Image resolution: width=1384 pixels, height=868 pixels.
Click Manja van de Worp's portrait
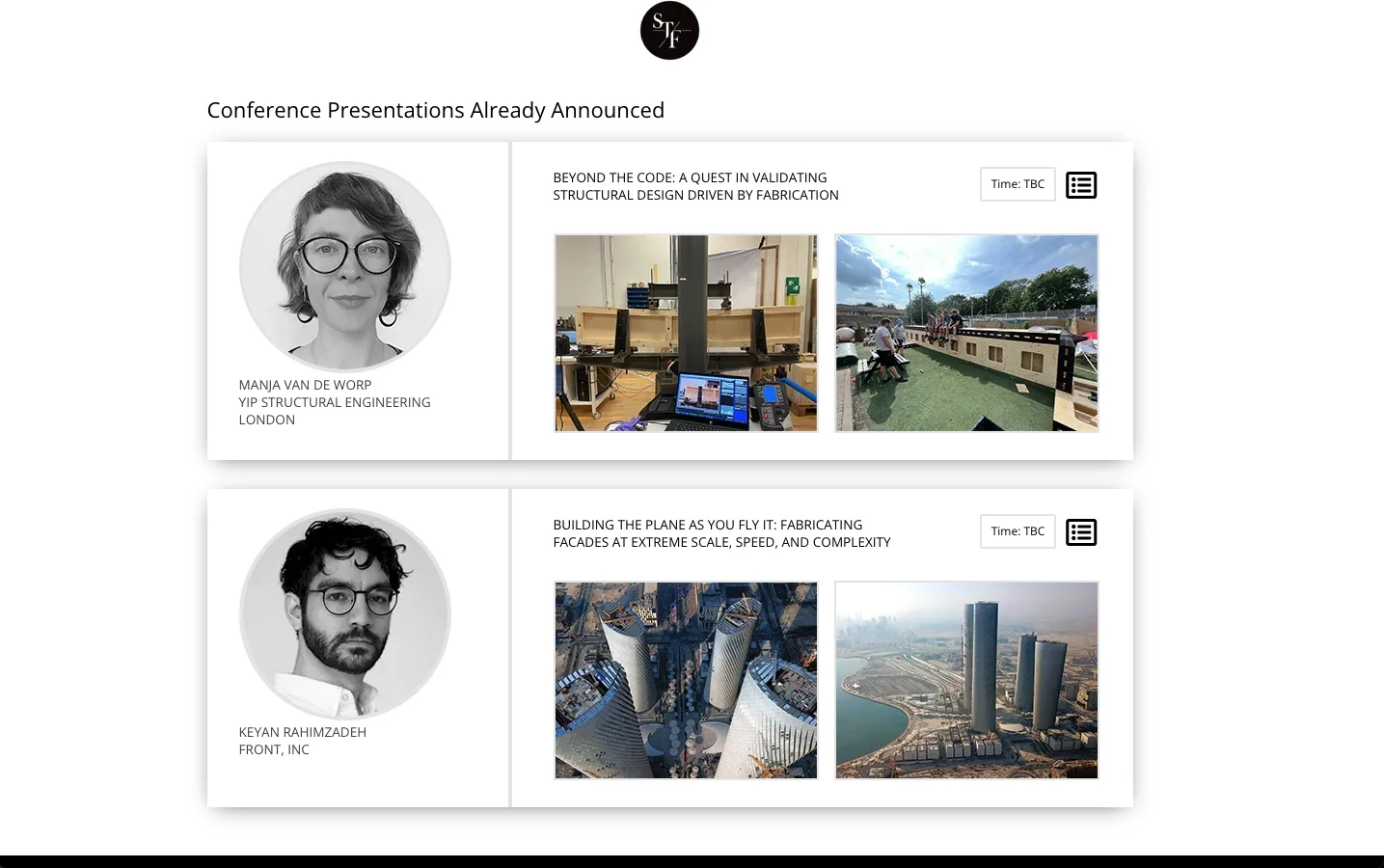345,266
